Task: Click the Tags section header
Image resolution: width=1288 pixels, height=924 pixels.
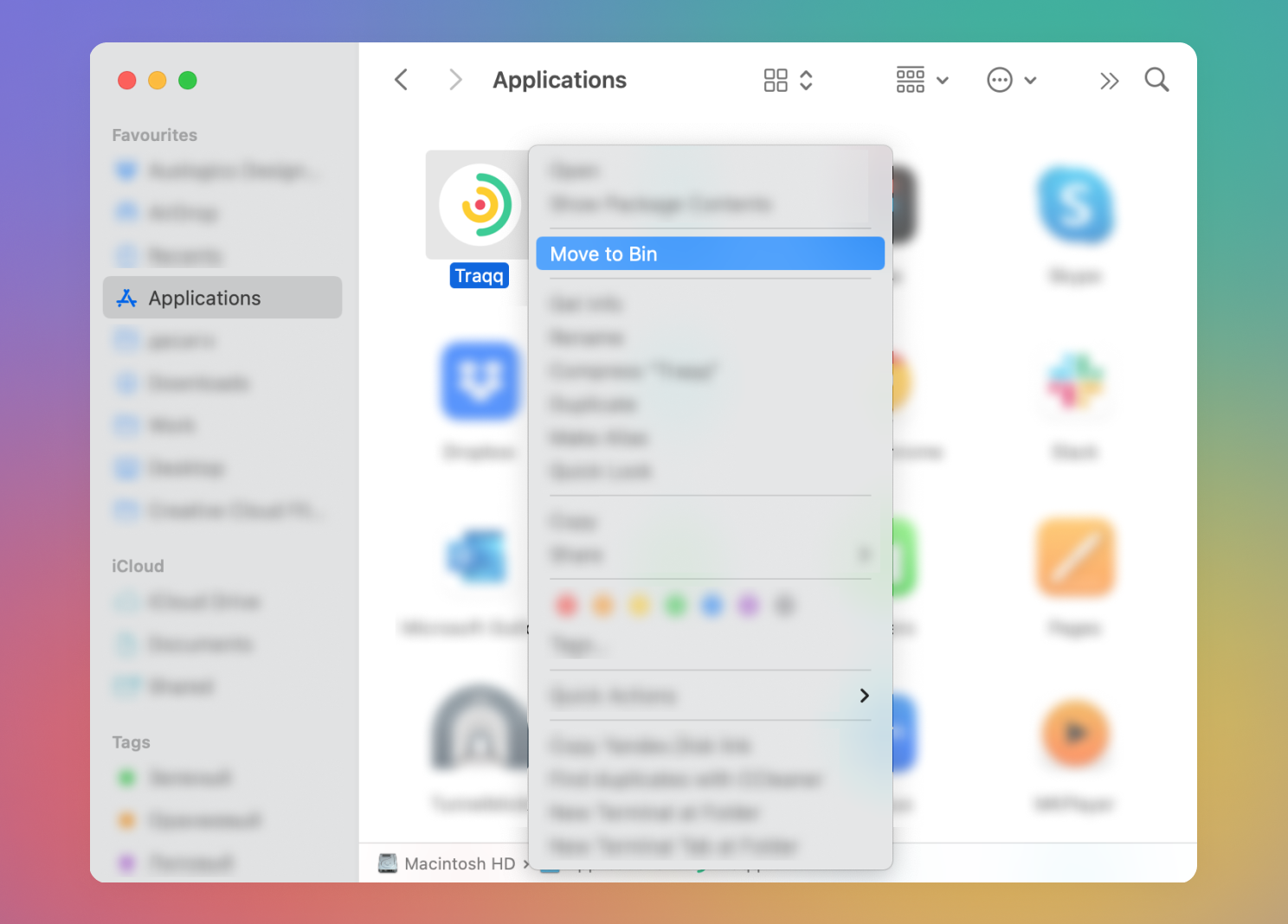Action: [x=131, y=742]
